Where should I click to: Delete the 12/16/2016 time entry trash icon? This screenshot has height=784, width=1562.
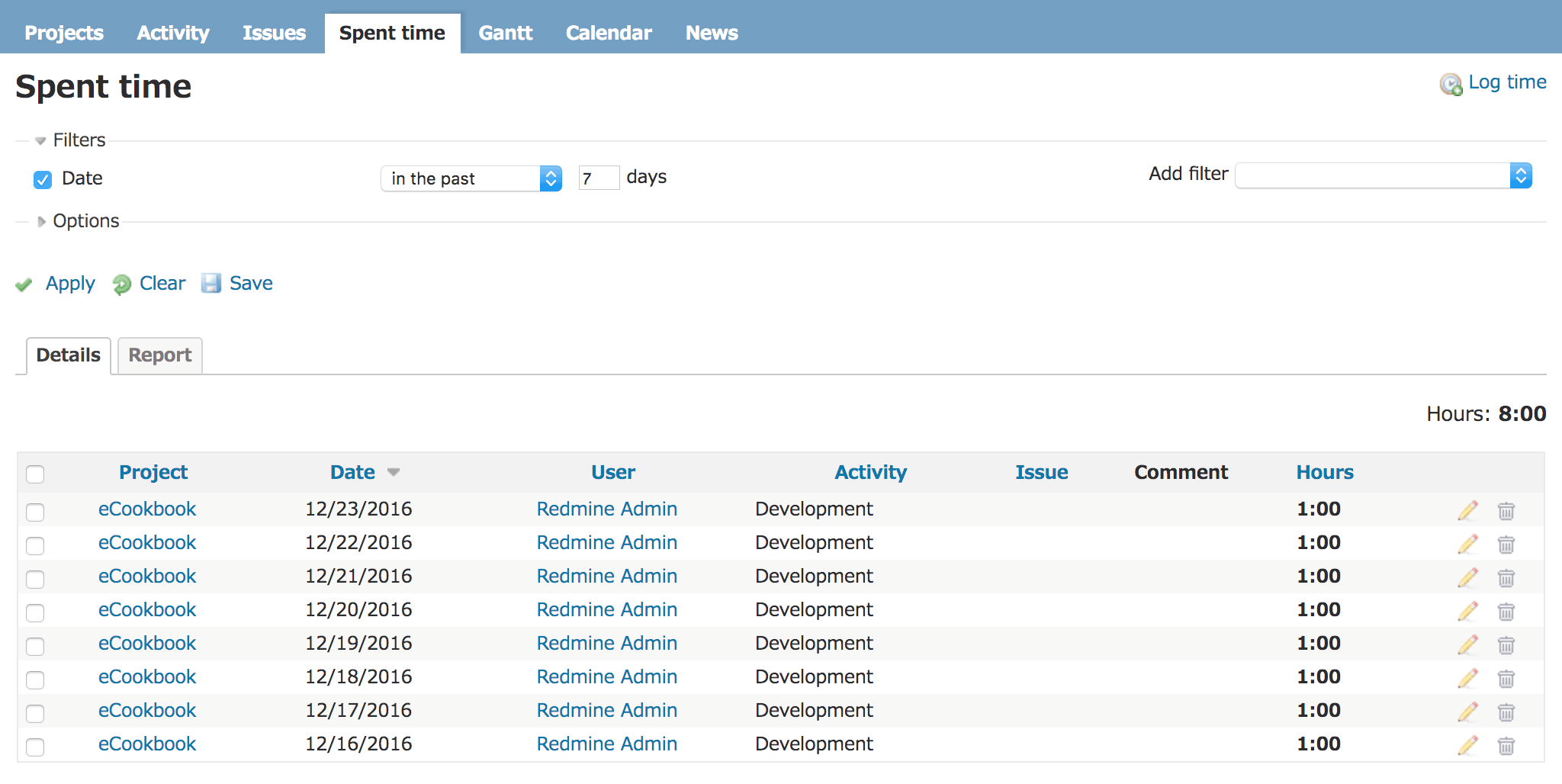pyautogui.click(x=1506, y=745)
